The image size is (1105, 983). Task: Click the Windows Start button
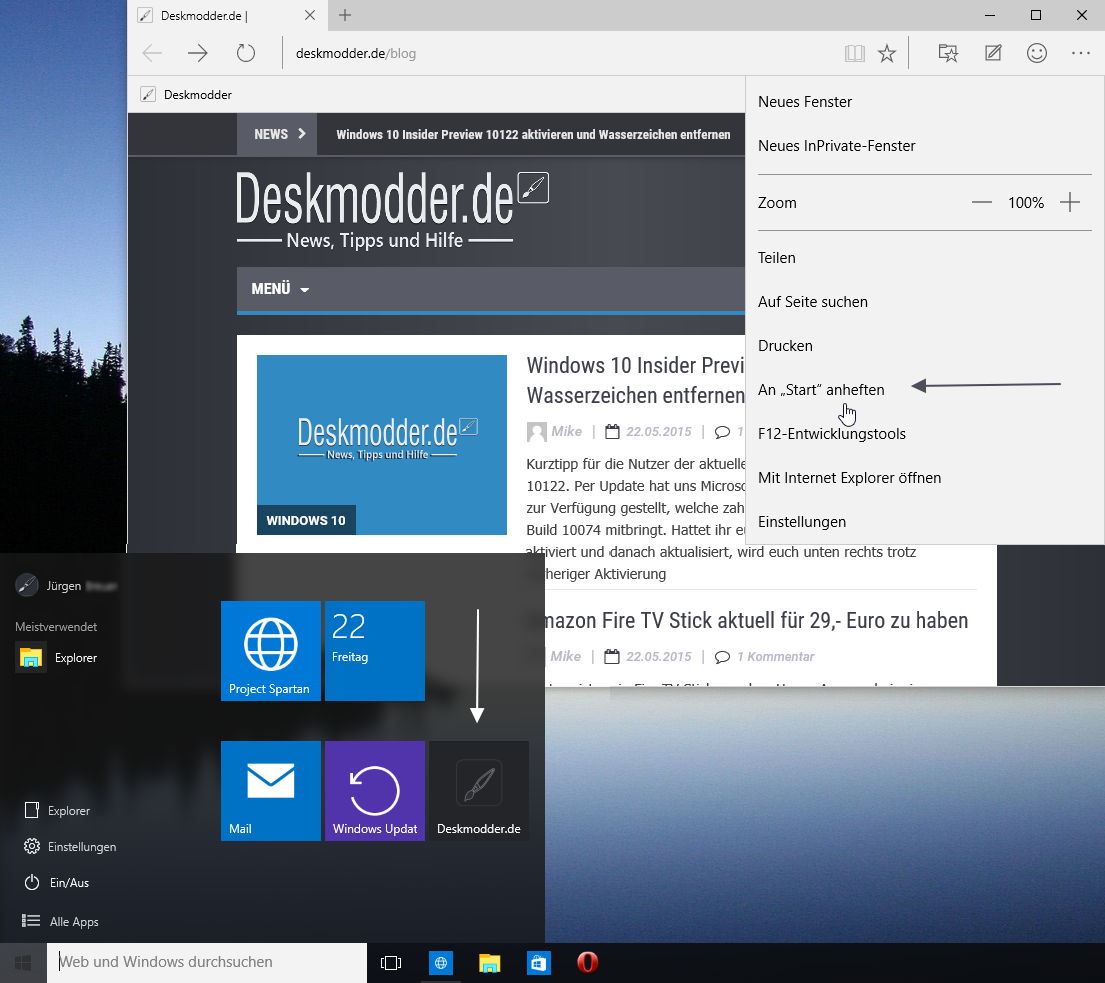click(23, 963)
